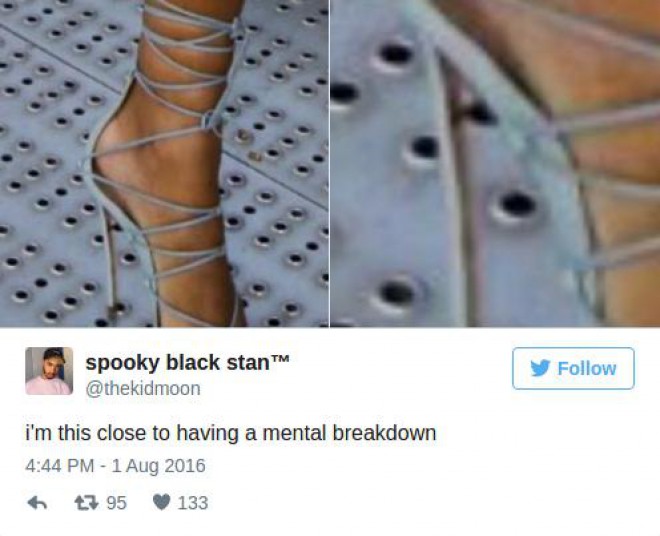Click the 1 Aug 2016 date text
The width and height of the screenshot is (660, 536).
pos(159,466)
